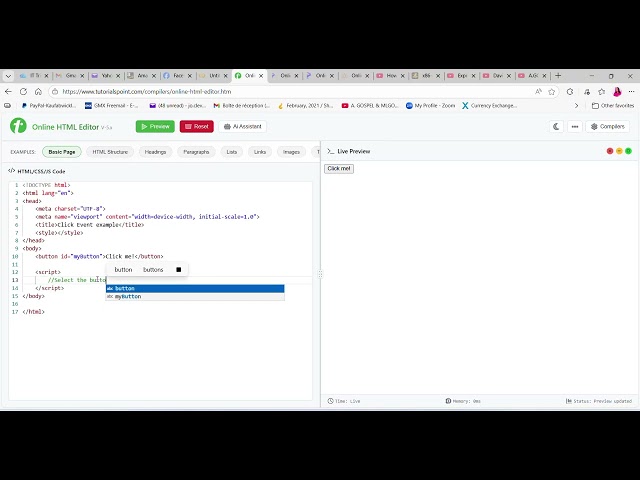
Task: Pick the Paragraphs example chip
Action: [x=196, y=152]
